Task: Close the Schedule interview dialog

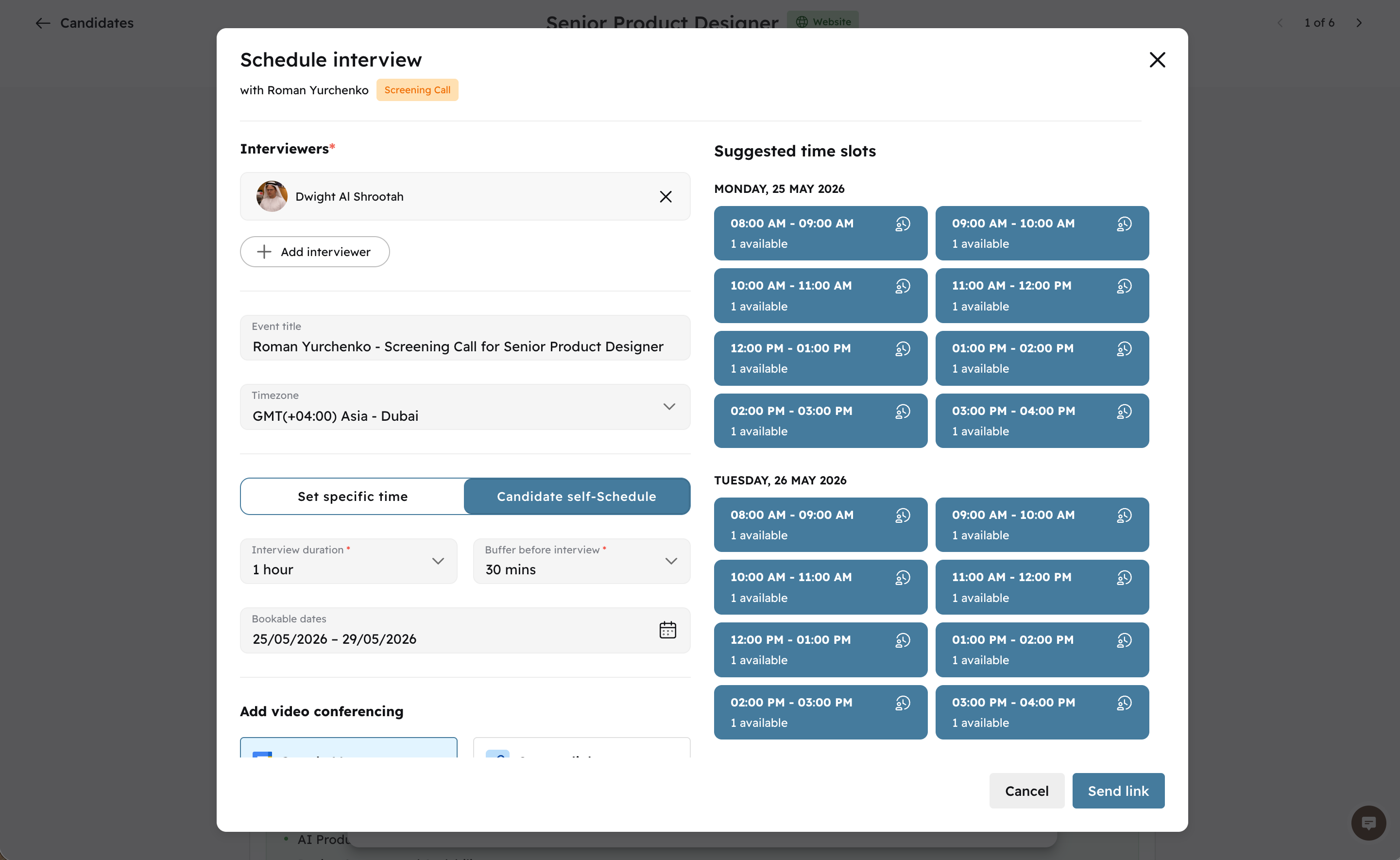Action: click(x=1157, y=60)
